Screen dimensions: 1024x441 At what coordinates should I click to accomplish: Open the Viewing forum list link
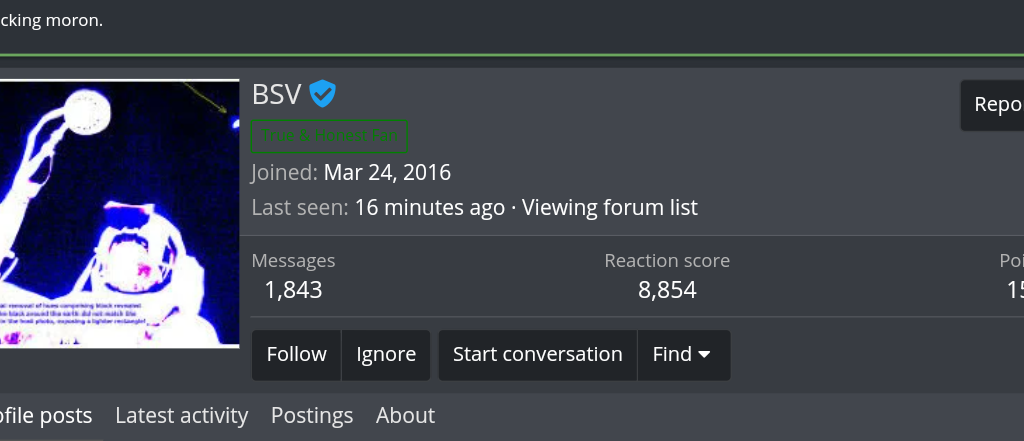pyautogui.click(x=609, y=208)
